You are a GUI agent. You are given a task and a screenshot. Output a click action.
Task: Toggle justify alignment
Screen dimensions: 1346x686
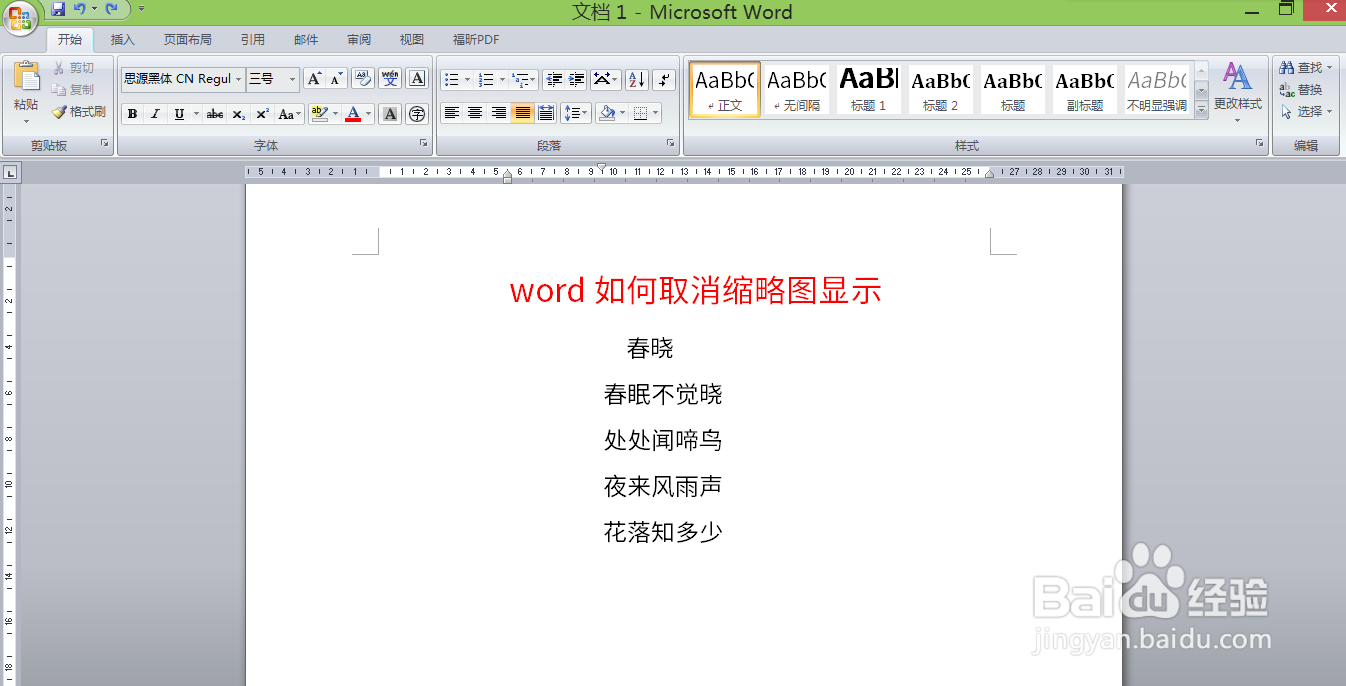click(x=522, y=113)
